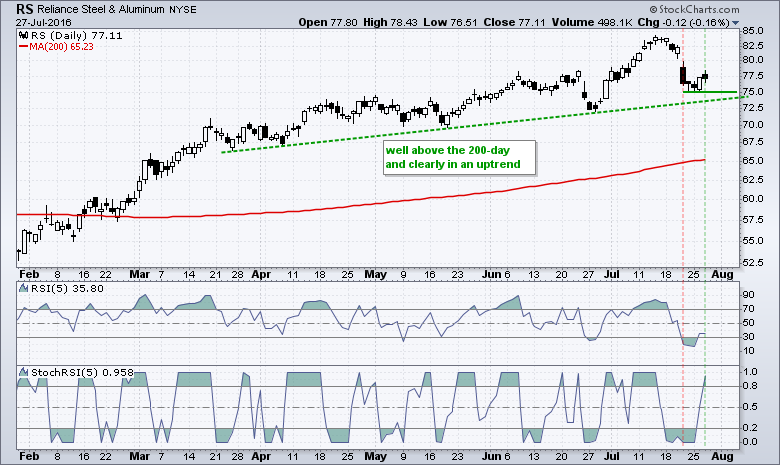Click the Close 77.11 value

coord(514,22)
